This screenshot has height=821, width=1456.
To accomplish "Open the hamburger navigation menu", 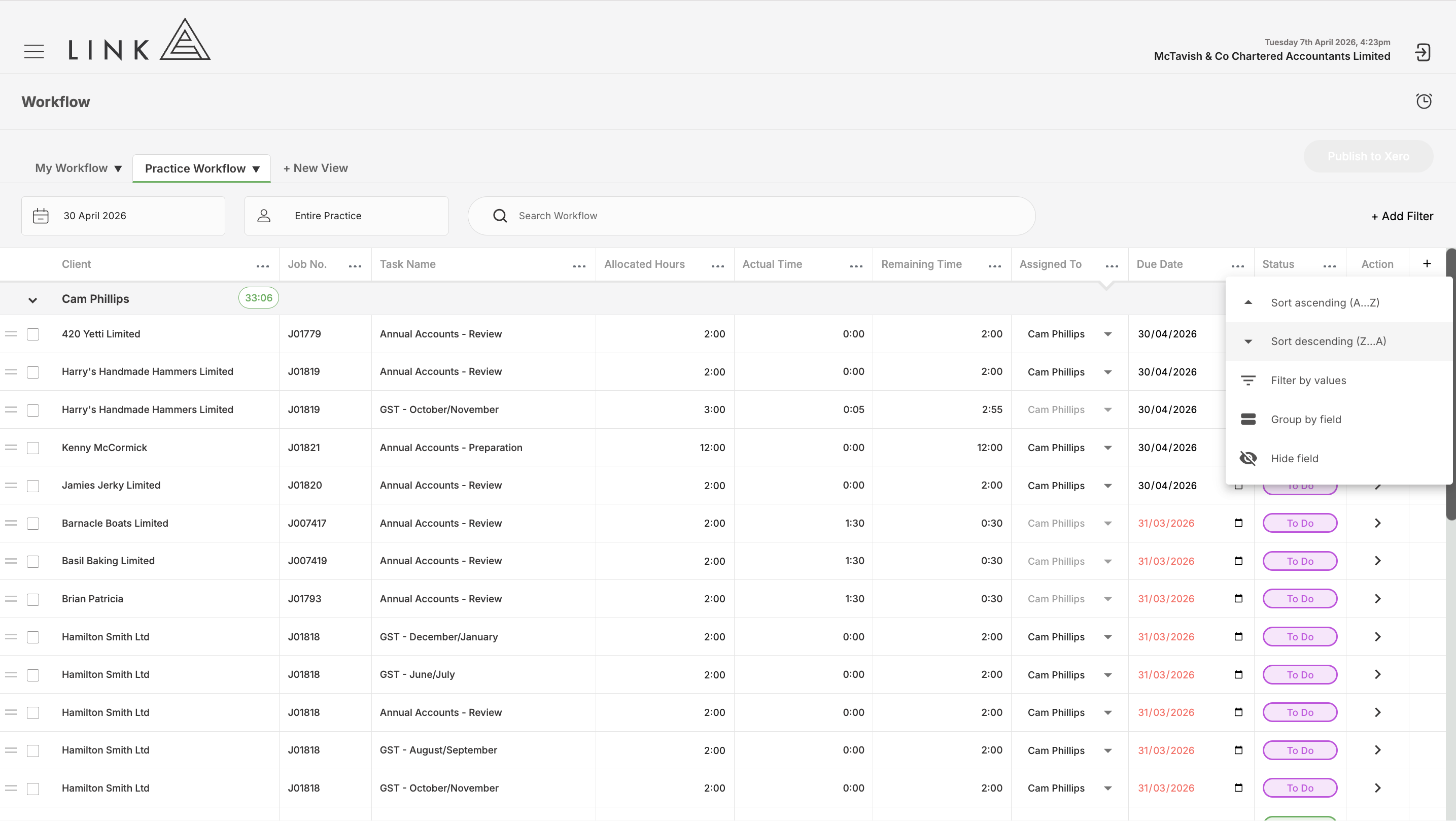I will click(x=34, y=51).
